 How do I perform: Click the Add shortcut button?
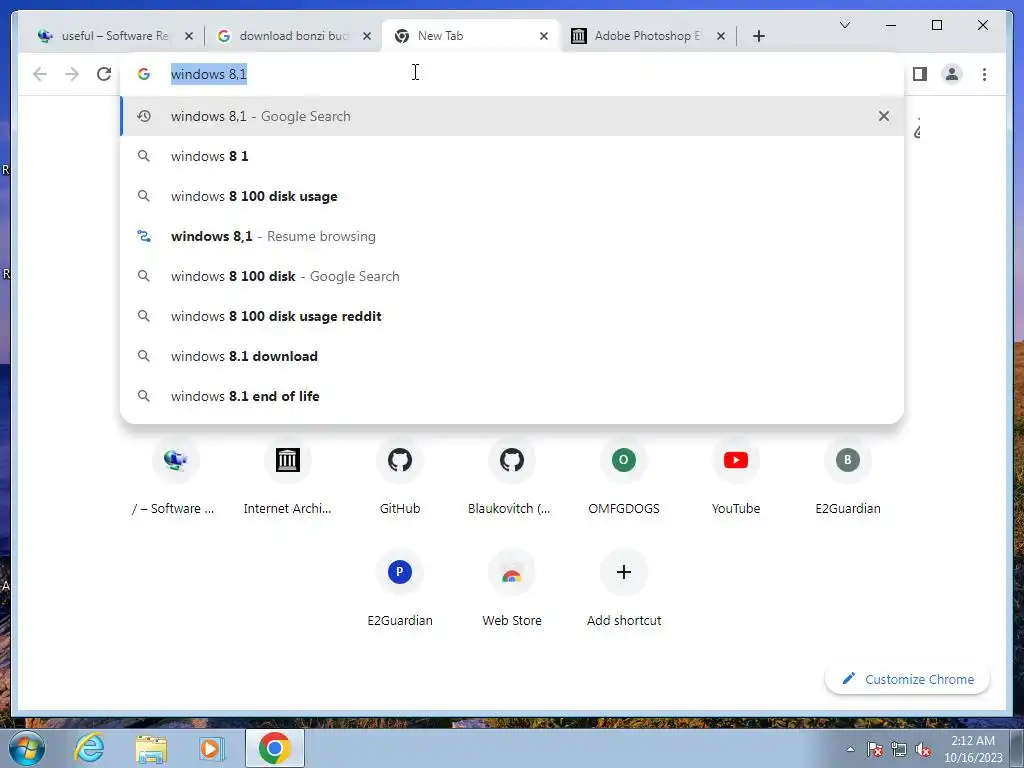[624, 589]
